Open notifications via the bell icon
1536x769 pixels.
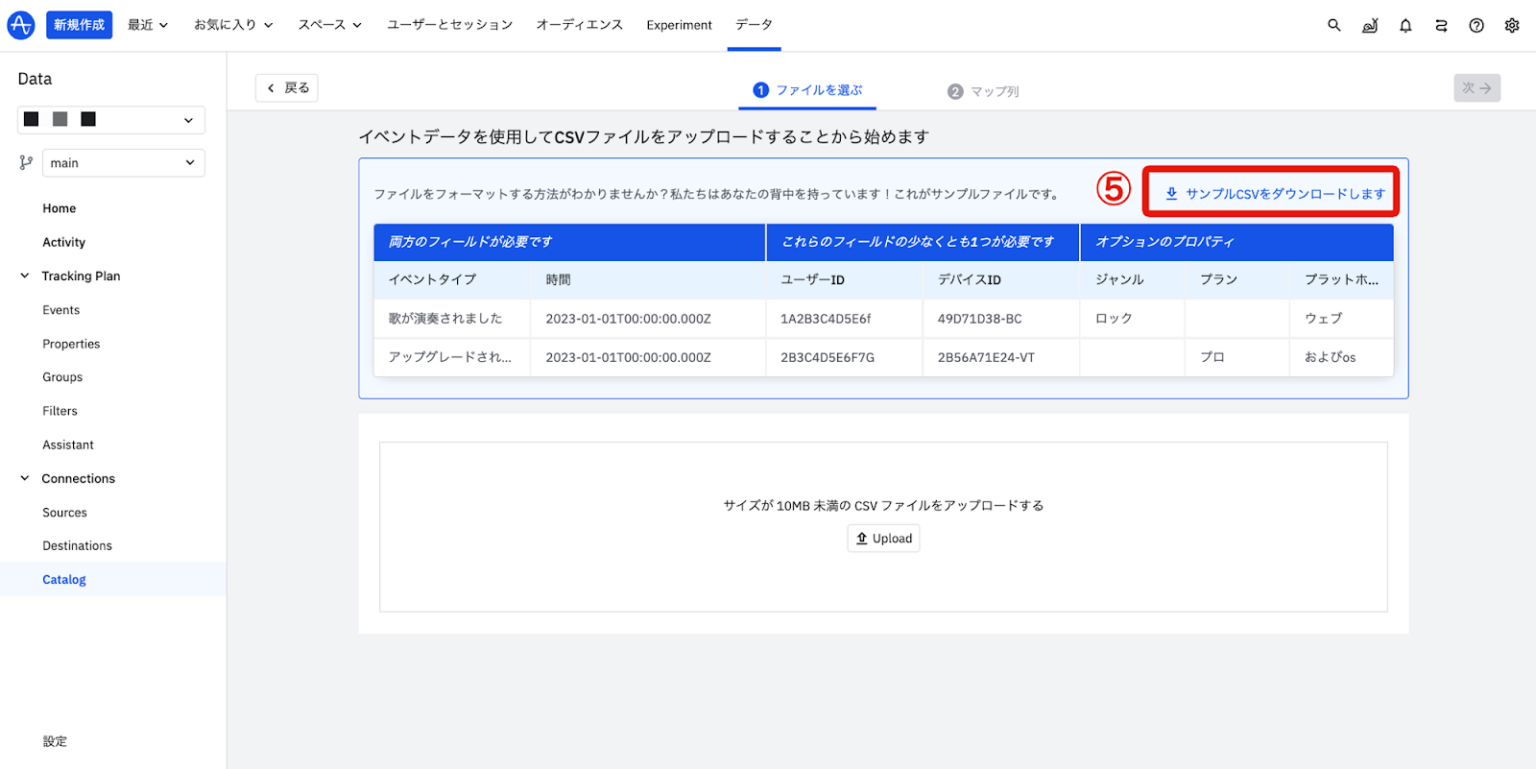(1405, 25)
